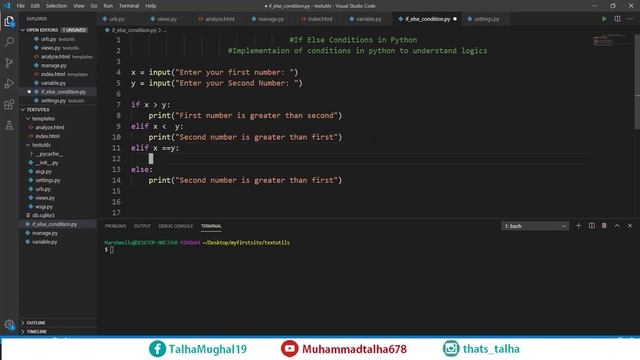Open index.html under templates folder
This screenshot has height=360, width=640.
pyautogui.click(x=58, y=136)
